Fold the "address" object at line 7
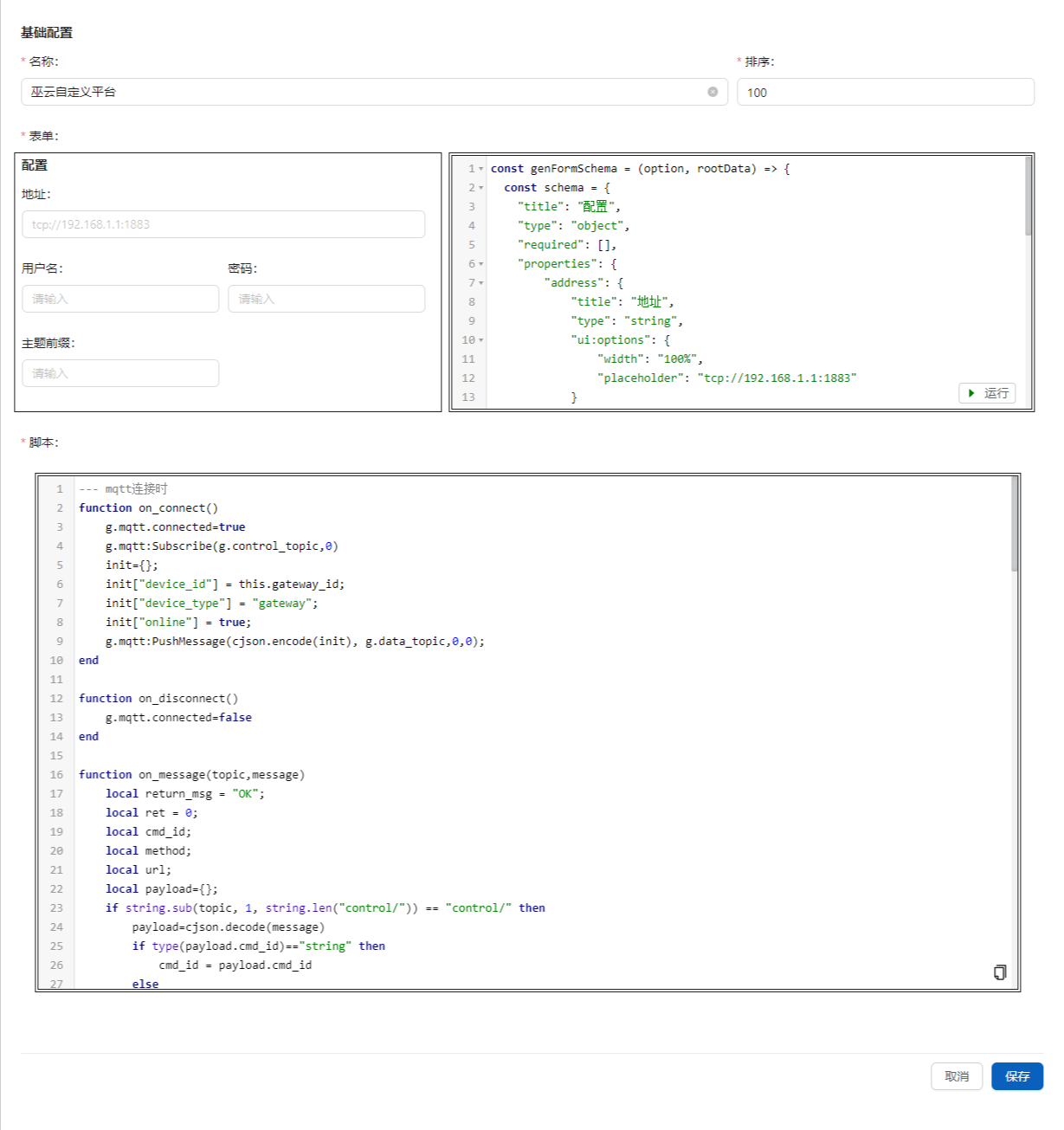Viewport: 1064px width, 1130px height. [481, 283]
